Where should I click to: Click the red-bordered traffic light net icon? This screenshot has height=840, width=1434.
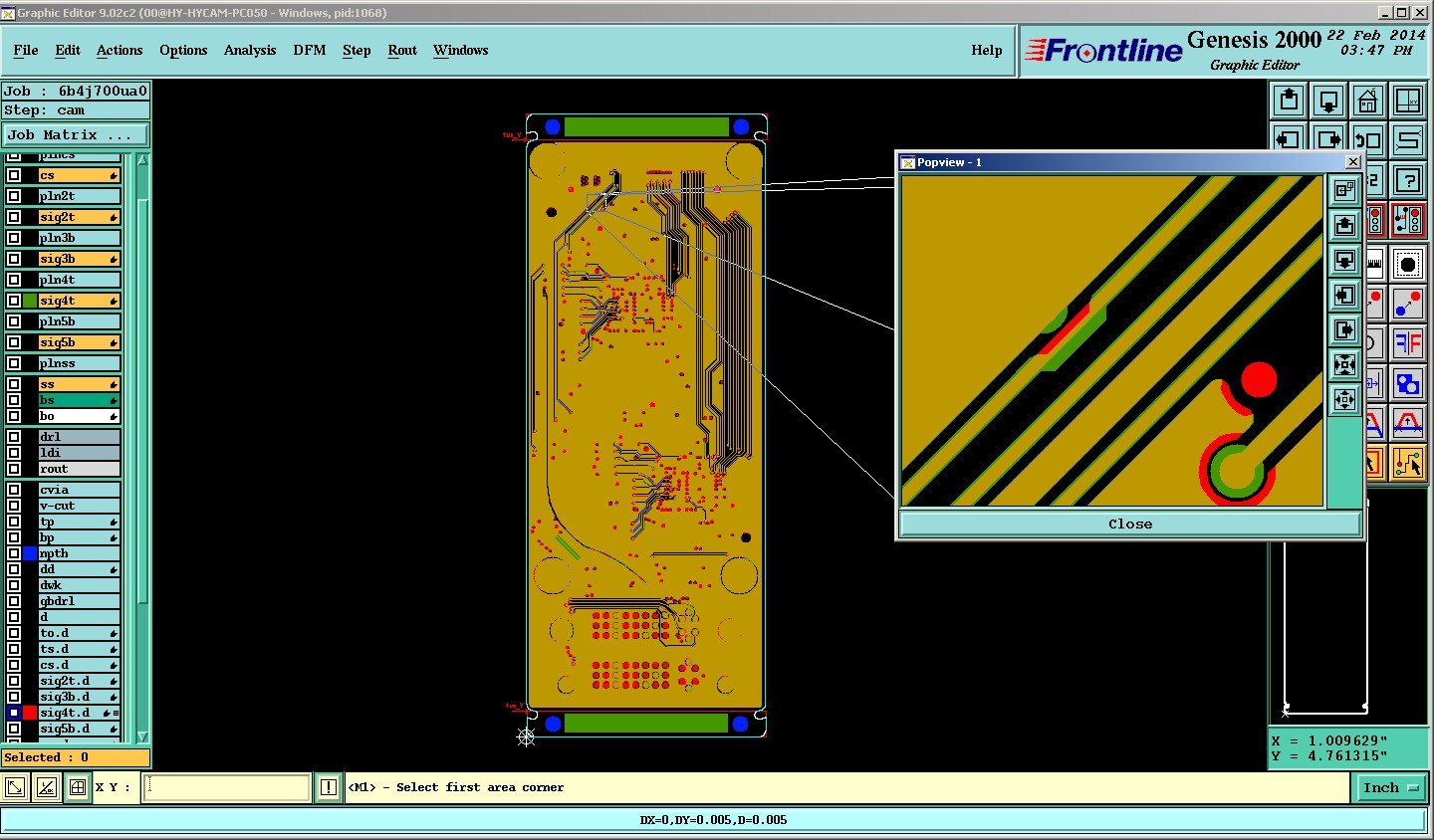click(1408, 220)
